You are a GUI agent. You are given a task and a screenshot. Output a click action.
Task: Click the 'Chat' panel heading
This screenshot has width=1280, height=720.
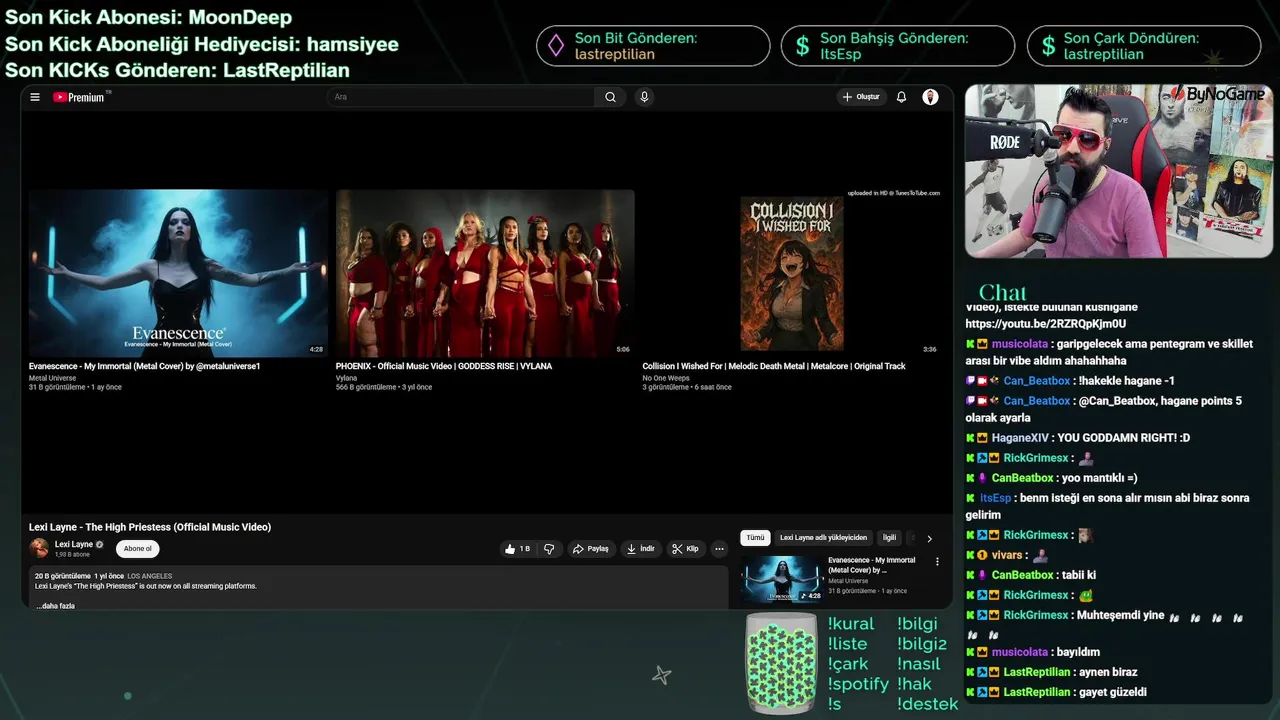coord(1002,292)
